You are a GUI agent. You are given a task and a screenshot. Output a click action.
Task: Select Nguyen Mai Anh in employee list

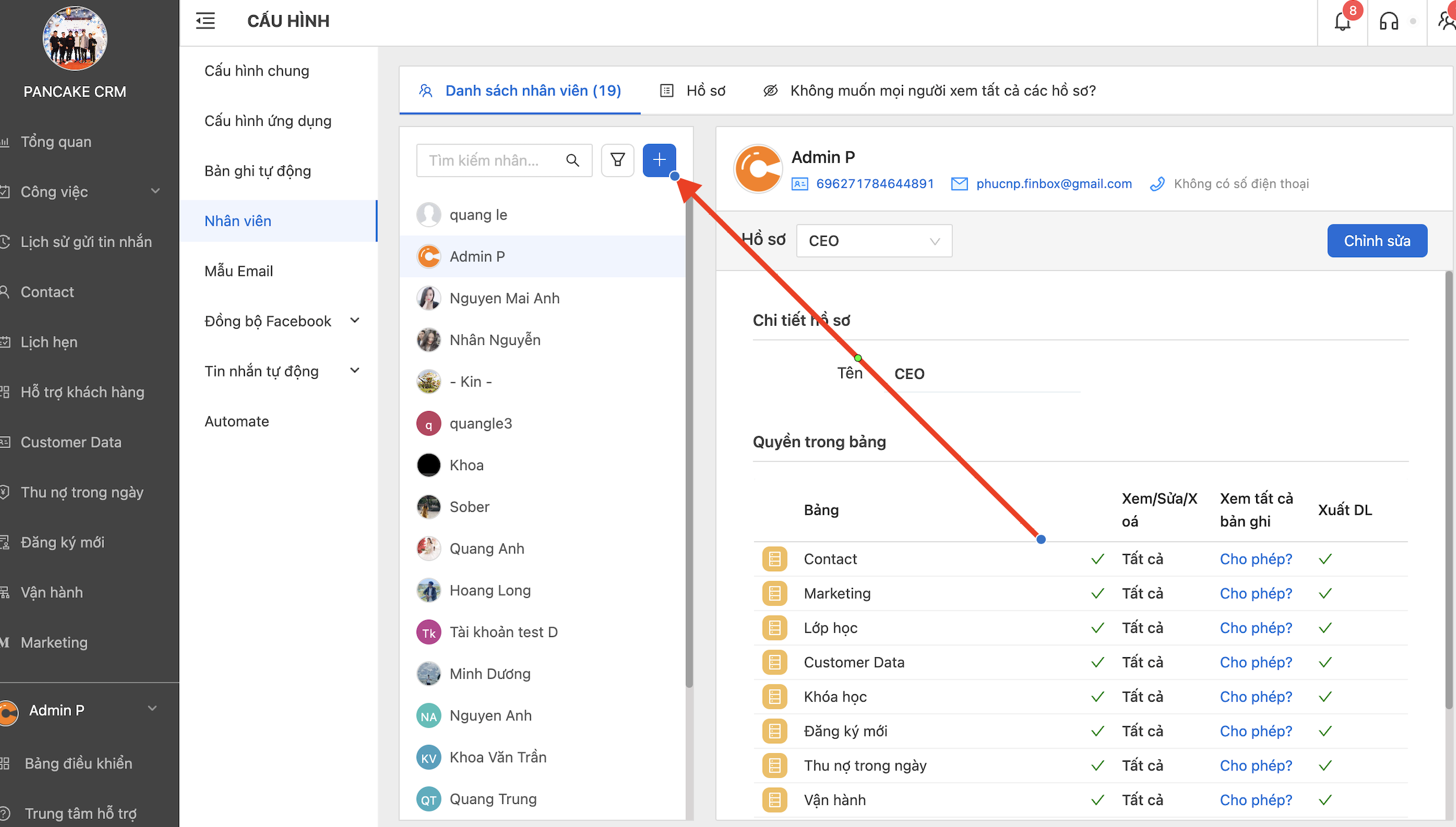pyautogui.click(x=504, y=298)
